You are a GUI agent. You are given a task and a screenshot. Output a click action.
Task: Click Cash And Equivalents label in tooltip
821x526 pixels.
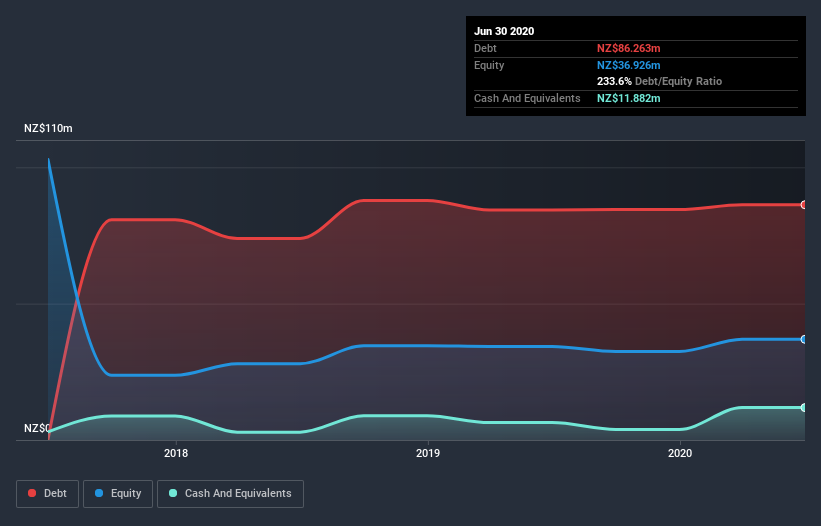click(527, 98)
